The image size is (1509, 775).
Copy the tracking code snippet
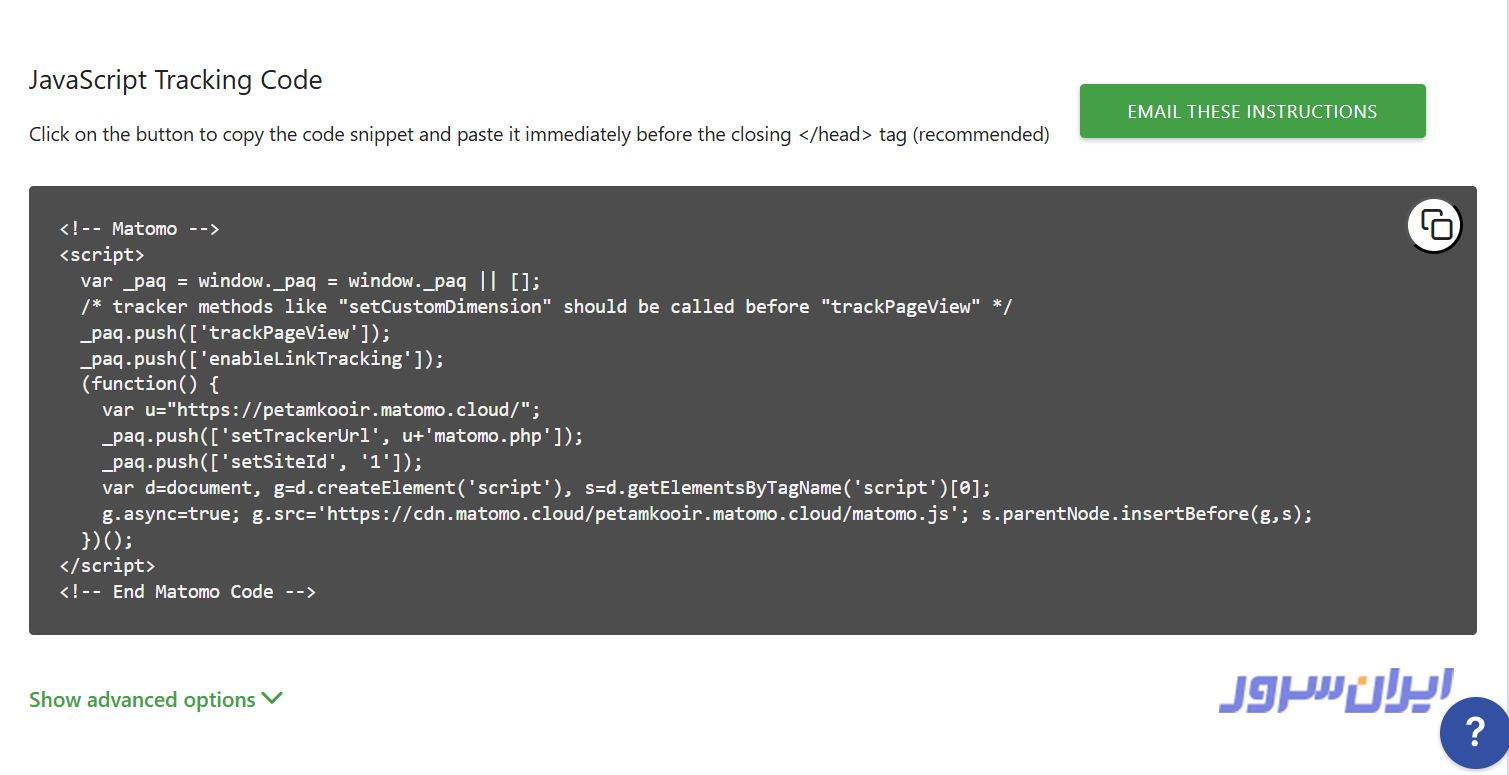pos(1435,226)
